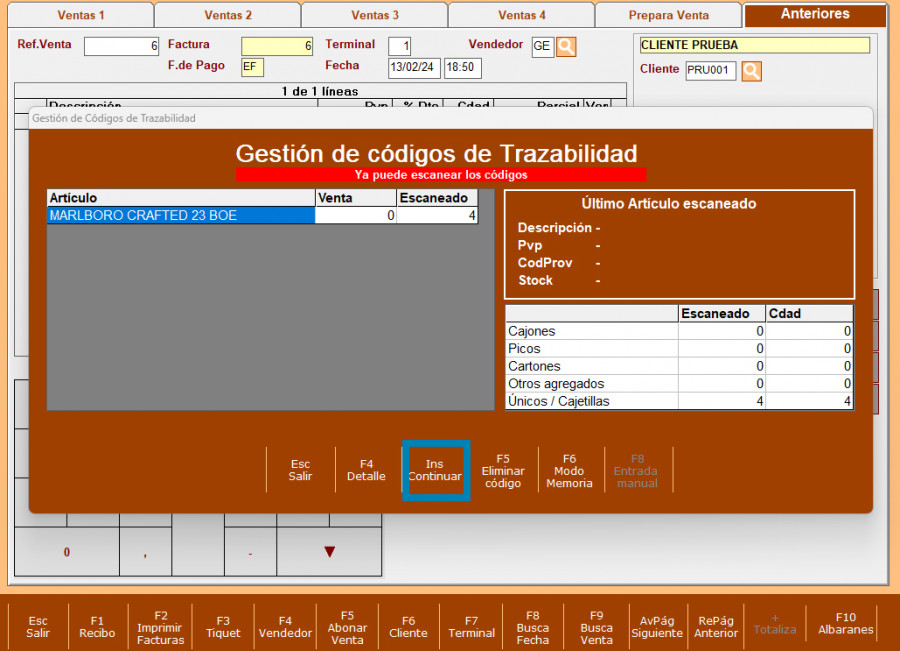This screenshot has width=900, height=651.
Task: Activate F6 Modo Memoria button
Action: coord(569,470)
